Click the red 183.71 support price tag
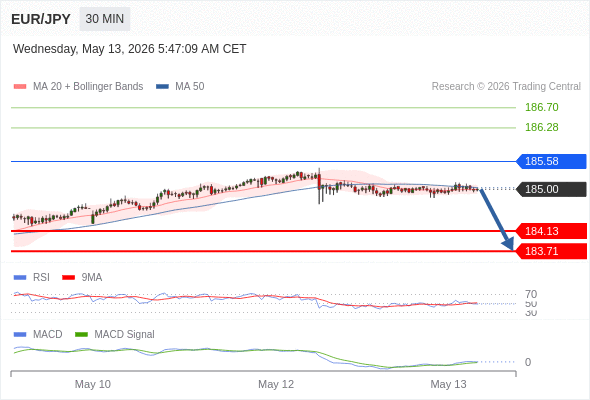 (551, 251)
